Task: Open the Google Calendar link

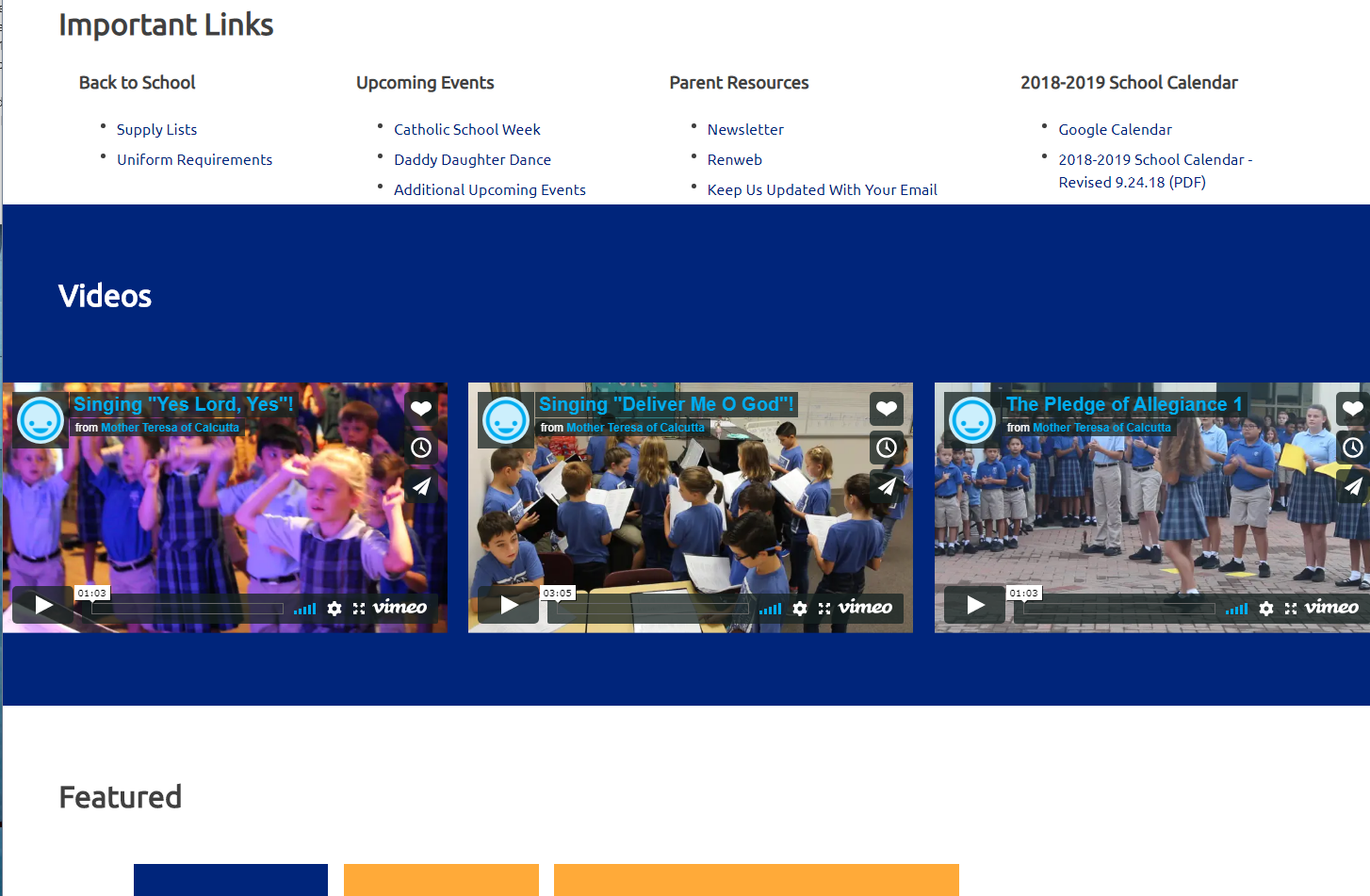Action: (1115, 130)
